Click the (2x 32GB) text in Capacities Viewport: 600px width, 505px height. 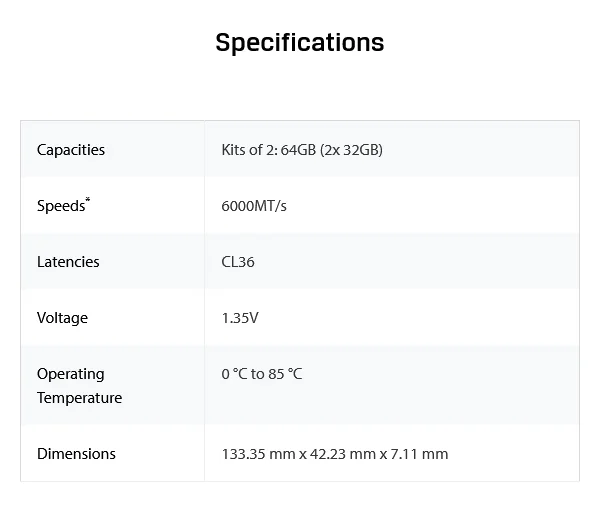(351, 150)
